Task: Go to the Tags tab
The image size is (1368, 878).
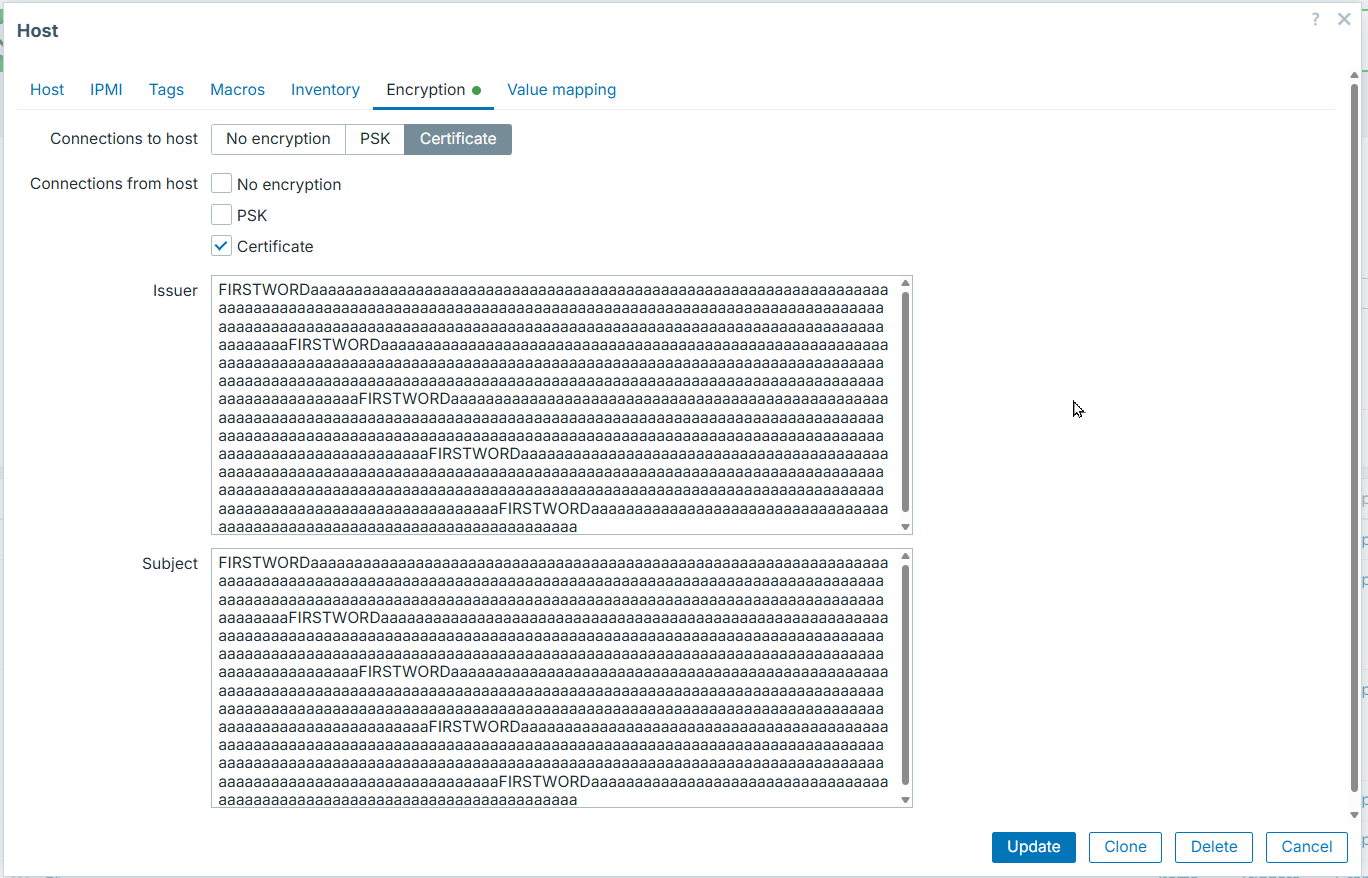Action: 166,90
